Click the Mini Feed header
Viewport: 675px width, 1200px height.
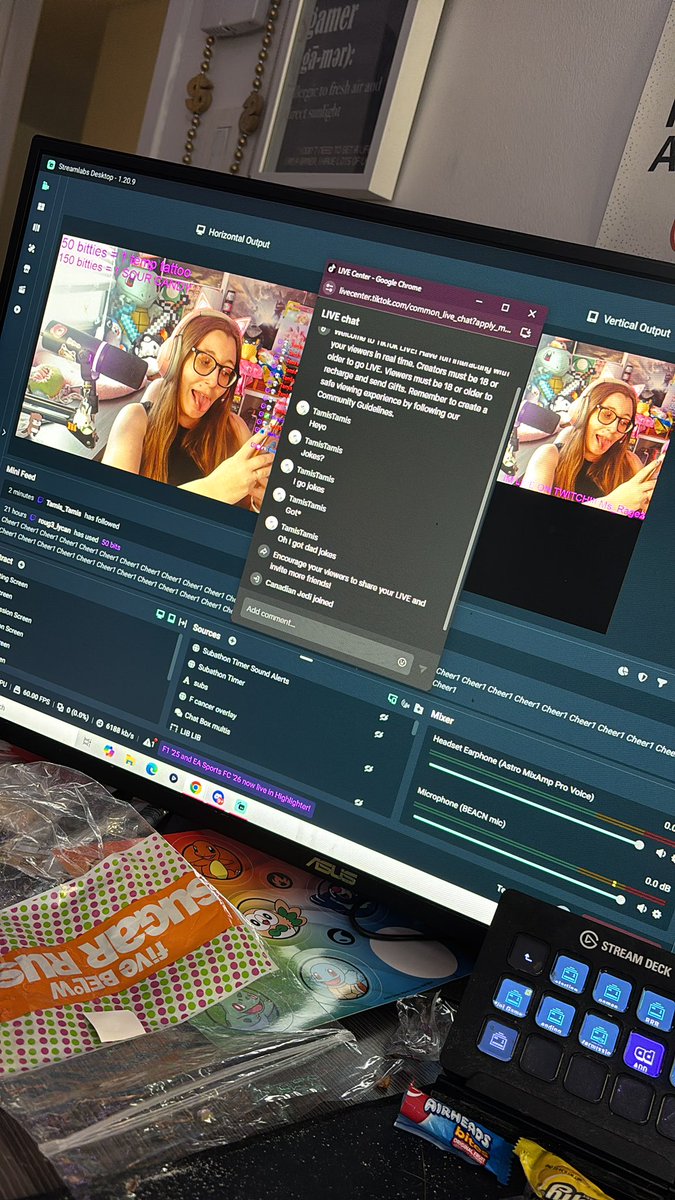point(21,474)
